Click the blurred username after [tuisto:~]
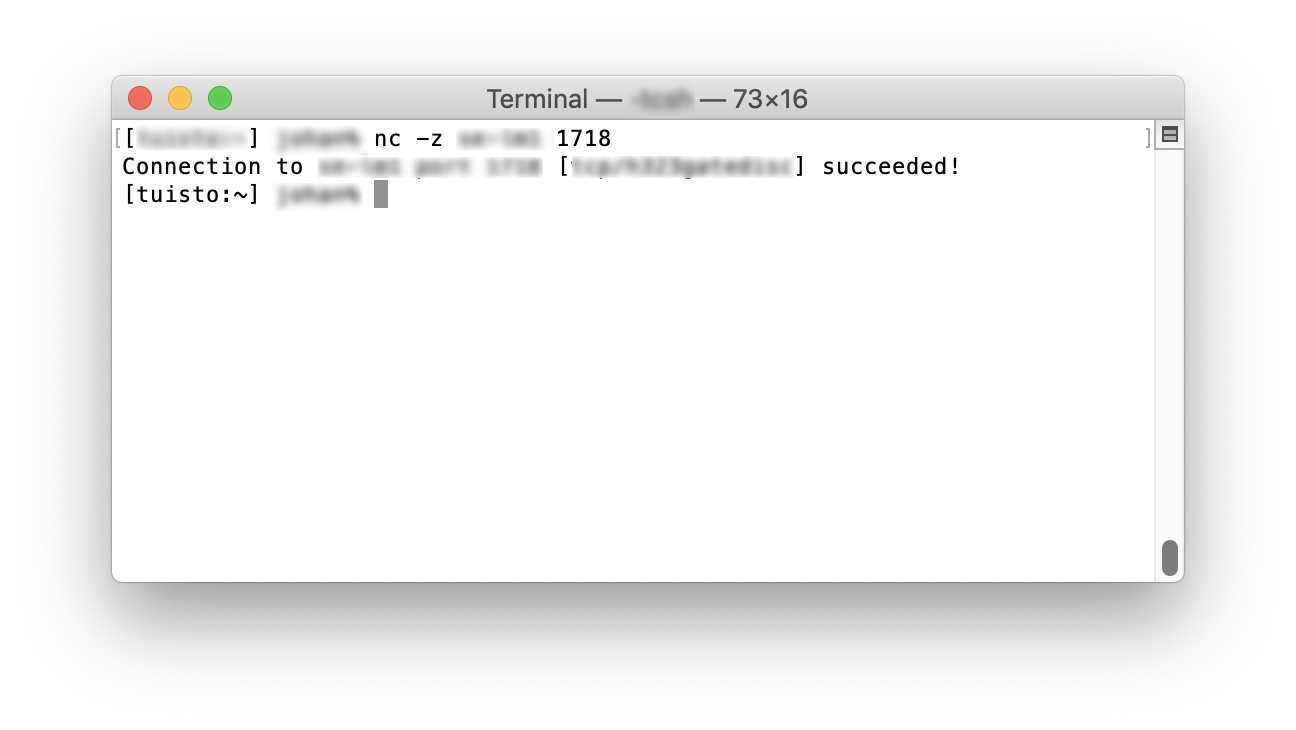Image resolution: width=1296 pixels, height=730 pixels. pos(318,195)
